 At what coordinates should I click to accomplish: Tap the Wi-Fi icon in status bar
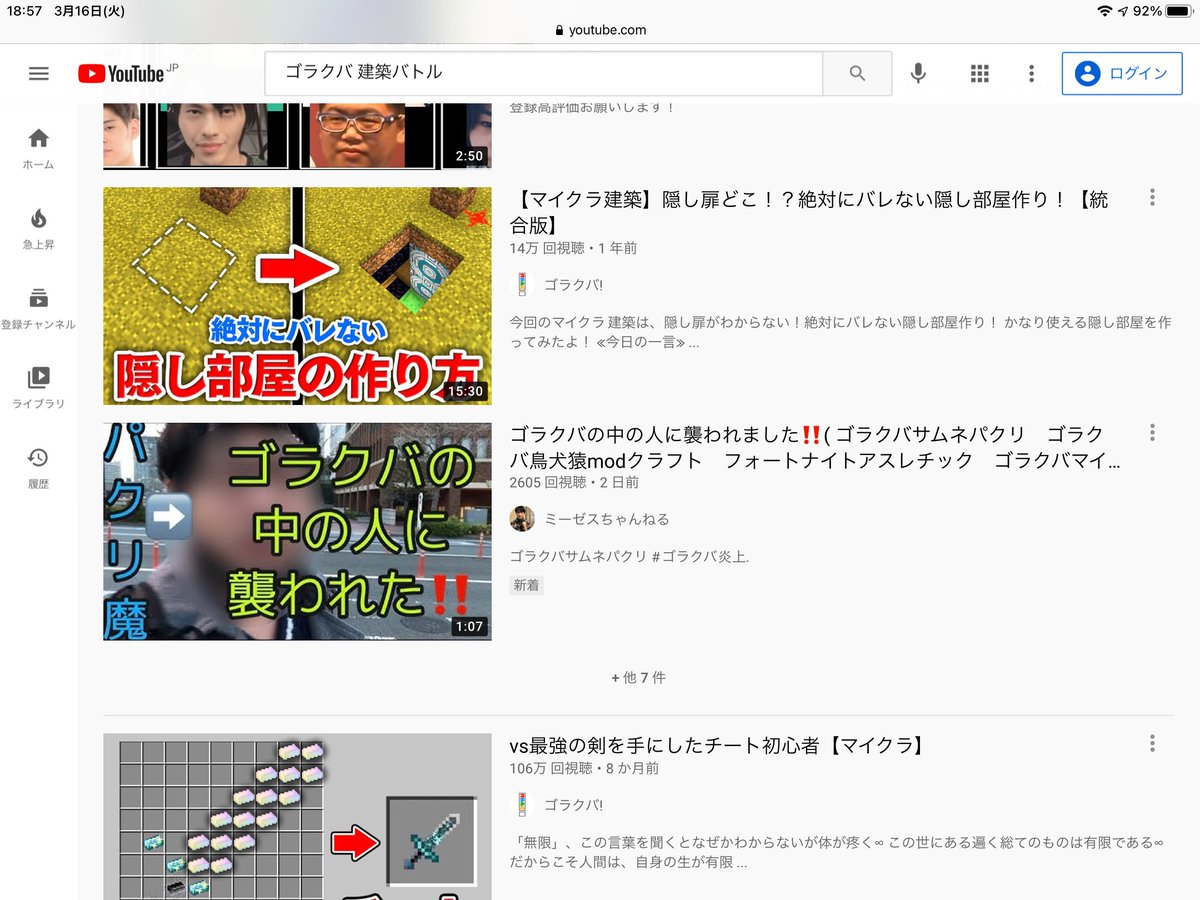click(x=1104, y=11)
